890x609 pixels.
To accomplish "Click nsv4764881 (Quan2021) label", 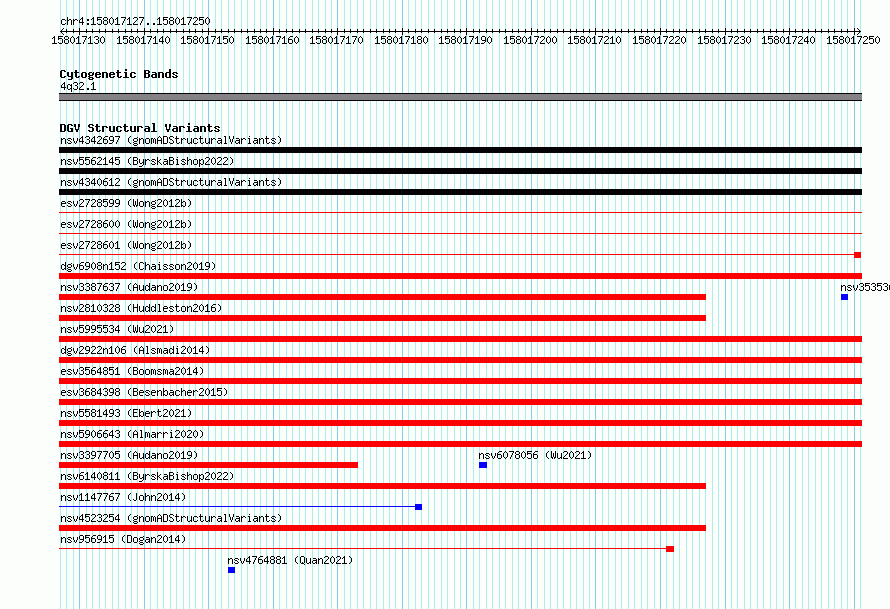I will click(290, 560).
